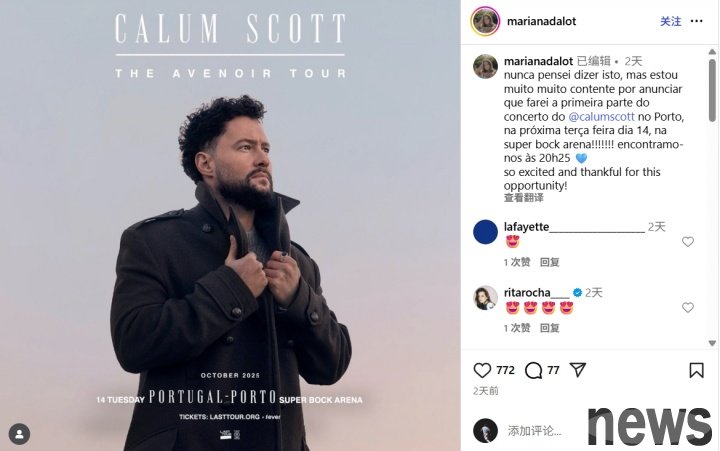Click comments scrollbar down arrow
720x451 pixels.
(x=712, y=343)
